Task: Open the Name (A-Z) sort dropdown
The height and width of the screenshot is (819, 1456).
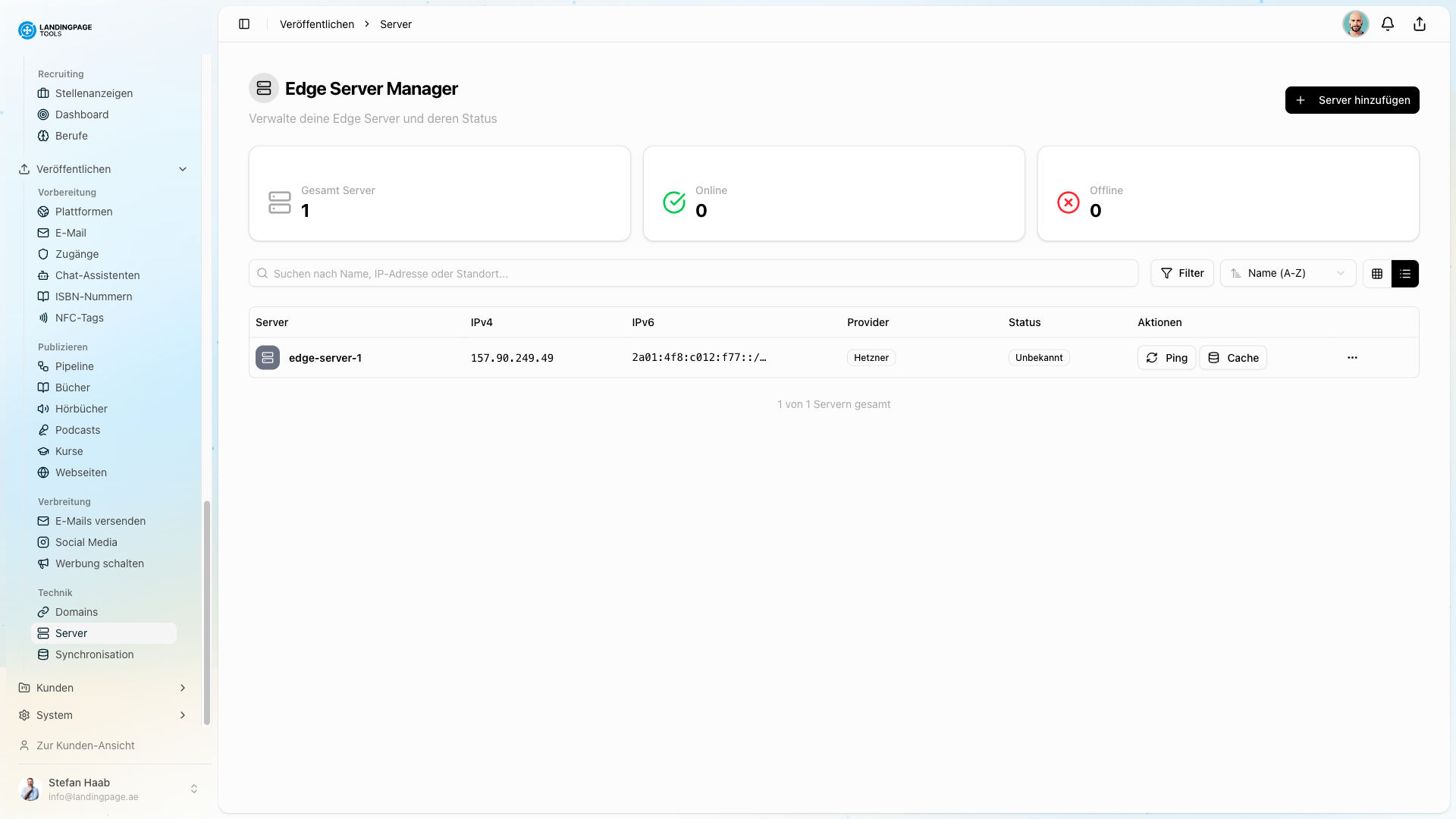Action: click(x=1287, y=273)
